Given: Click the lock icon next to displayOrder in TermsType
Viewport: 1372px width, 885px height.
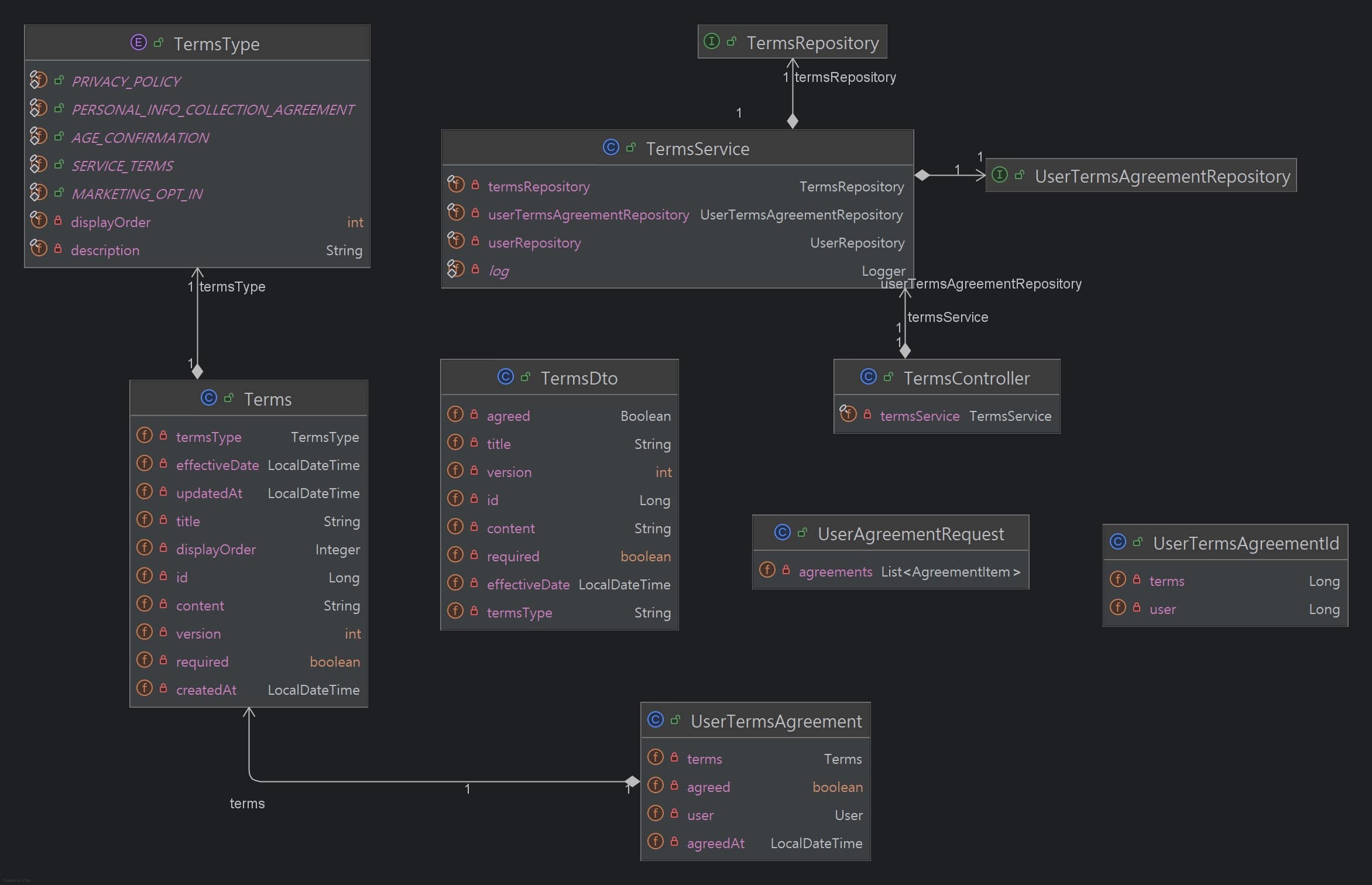Looking at the screenshot, I should click(58, 221).
